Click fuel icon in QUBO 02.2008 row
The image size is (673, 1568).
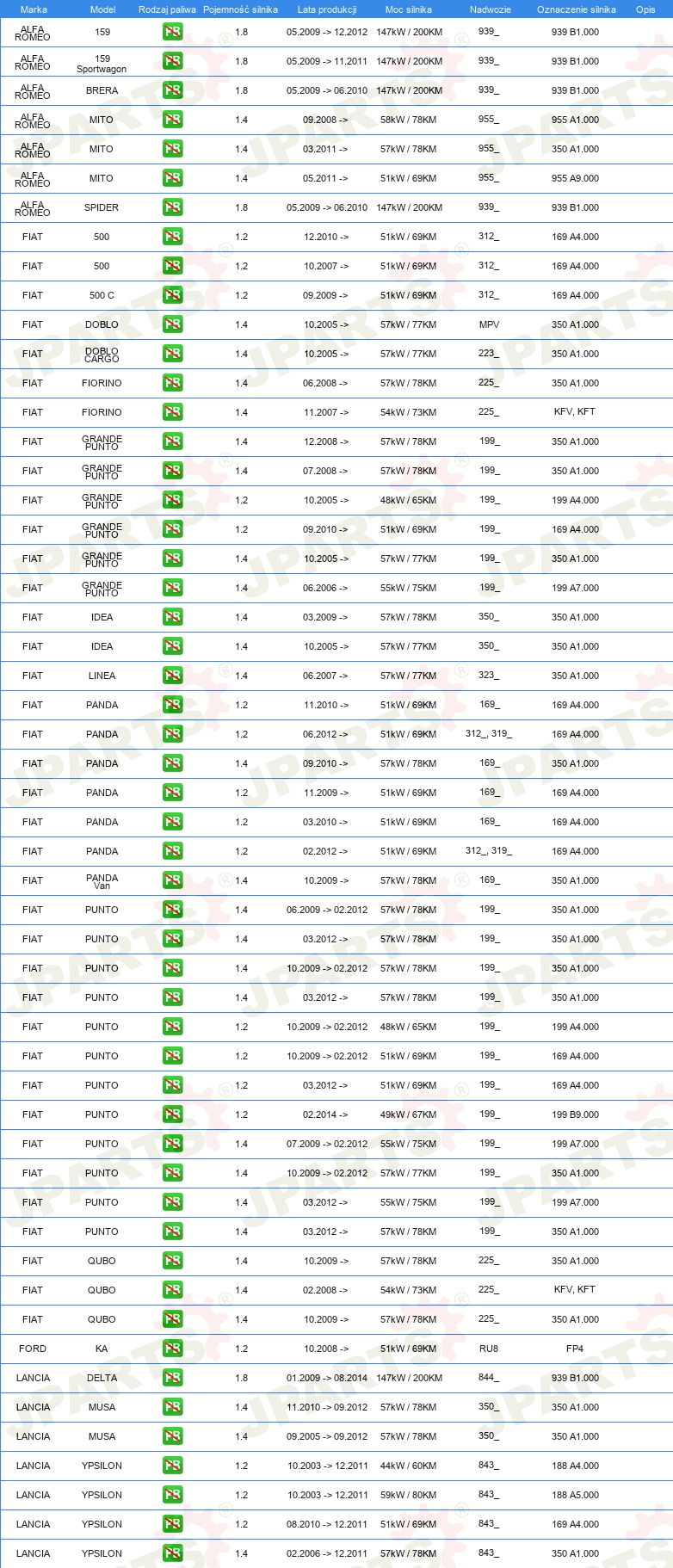pos(172,1290)
